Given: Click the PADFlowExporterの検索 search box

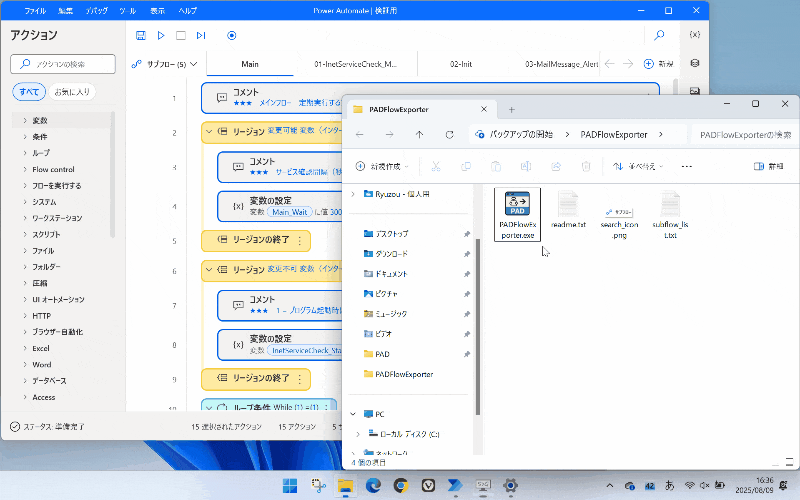Looking at the screenshot, I should [745, 135].
